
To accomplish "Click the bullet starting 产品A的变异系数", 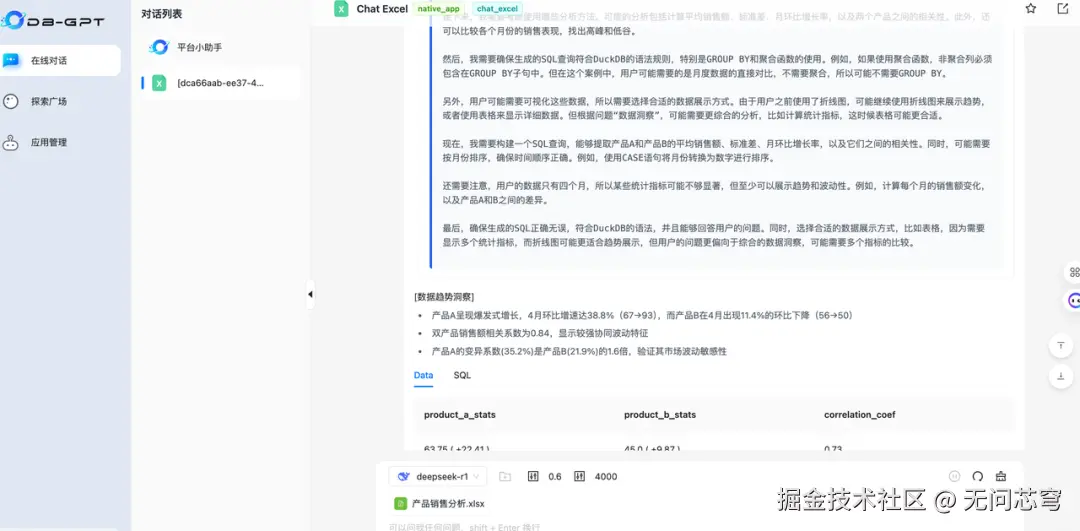I will point(579,351).
